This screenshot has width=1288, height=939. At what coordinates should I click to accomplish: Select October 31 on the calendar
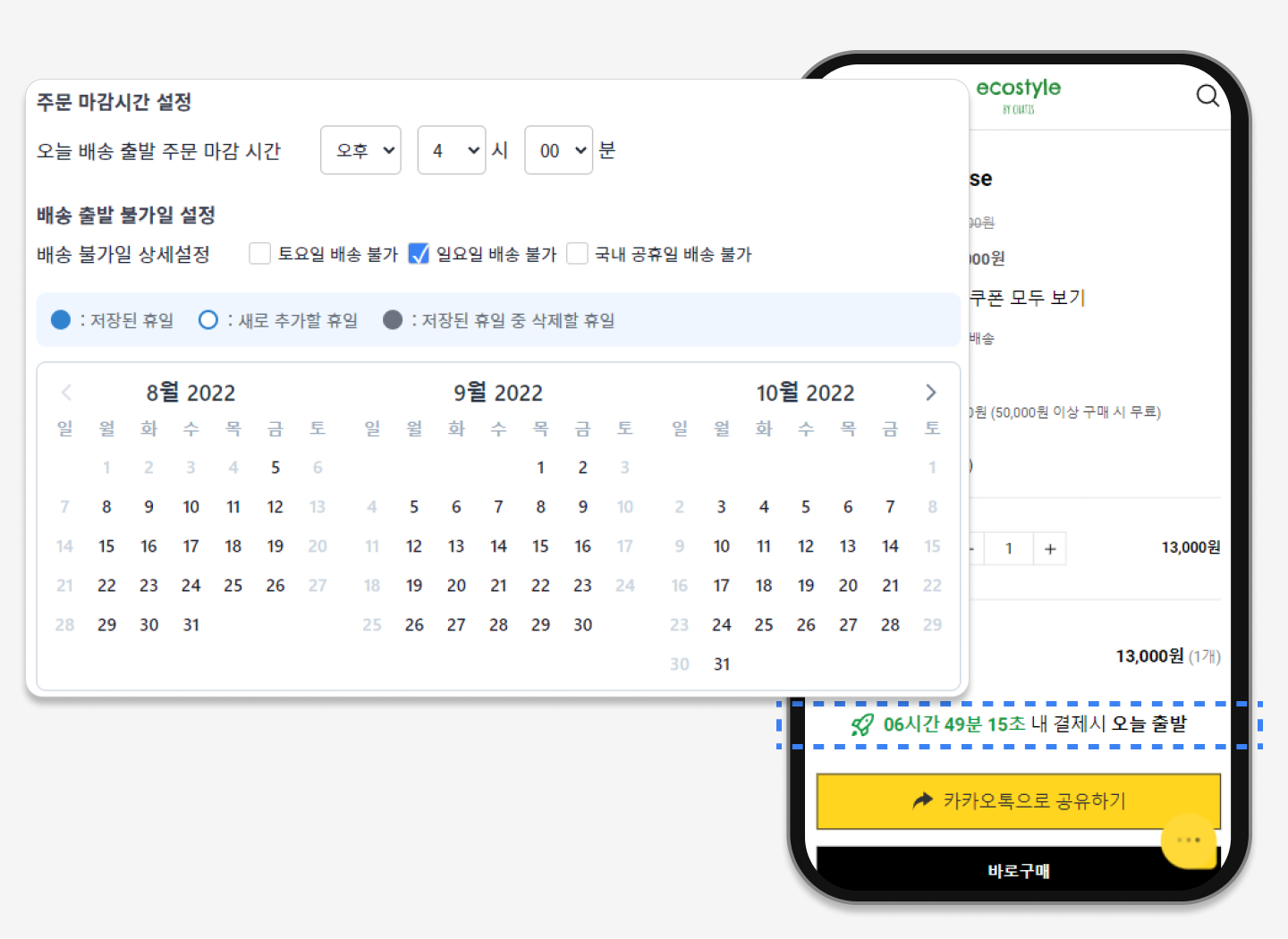coord(722,664)
